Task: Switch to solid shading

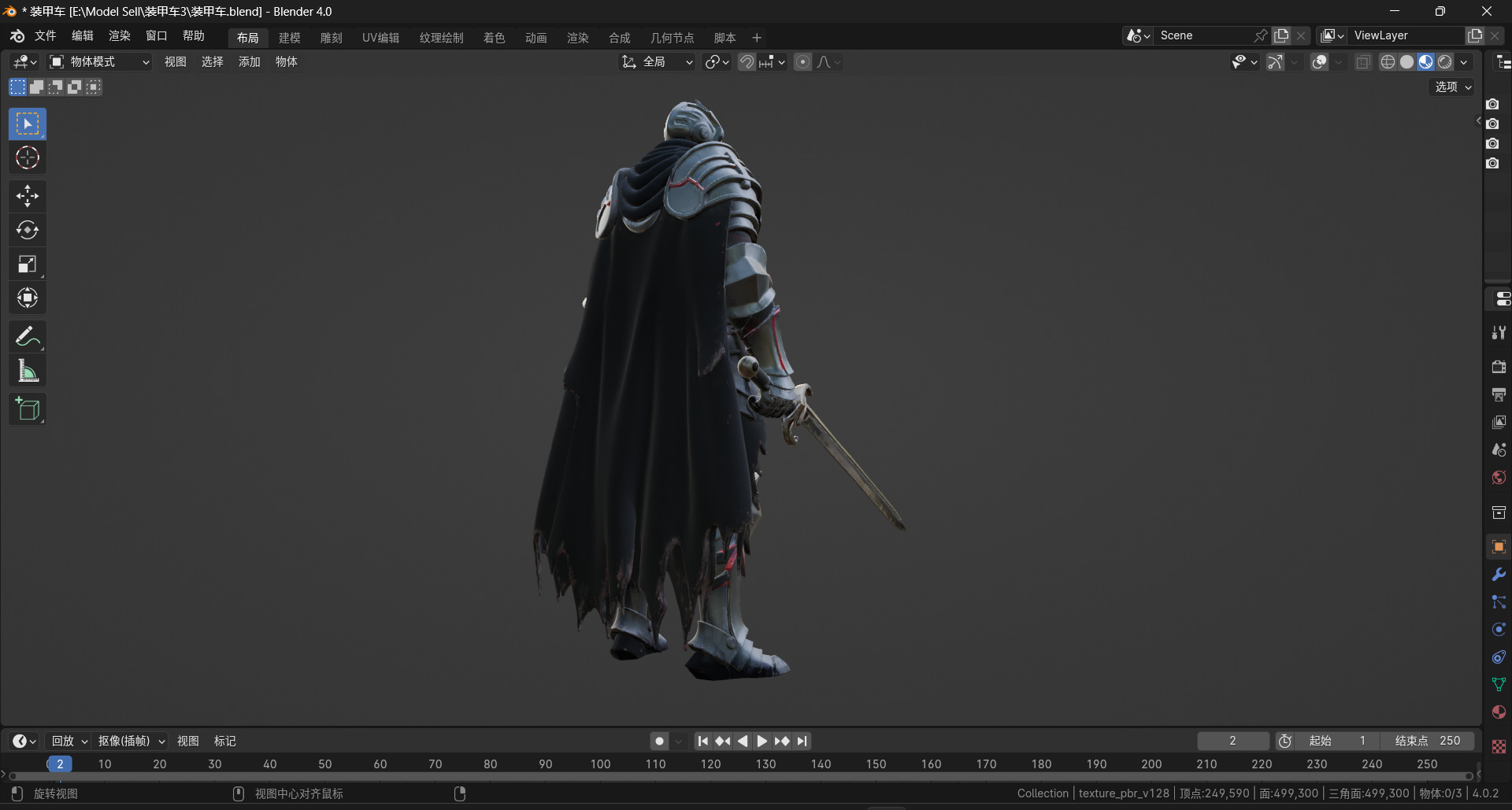Action: pos(1407,62)
